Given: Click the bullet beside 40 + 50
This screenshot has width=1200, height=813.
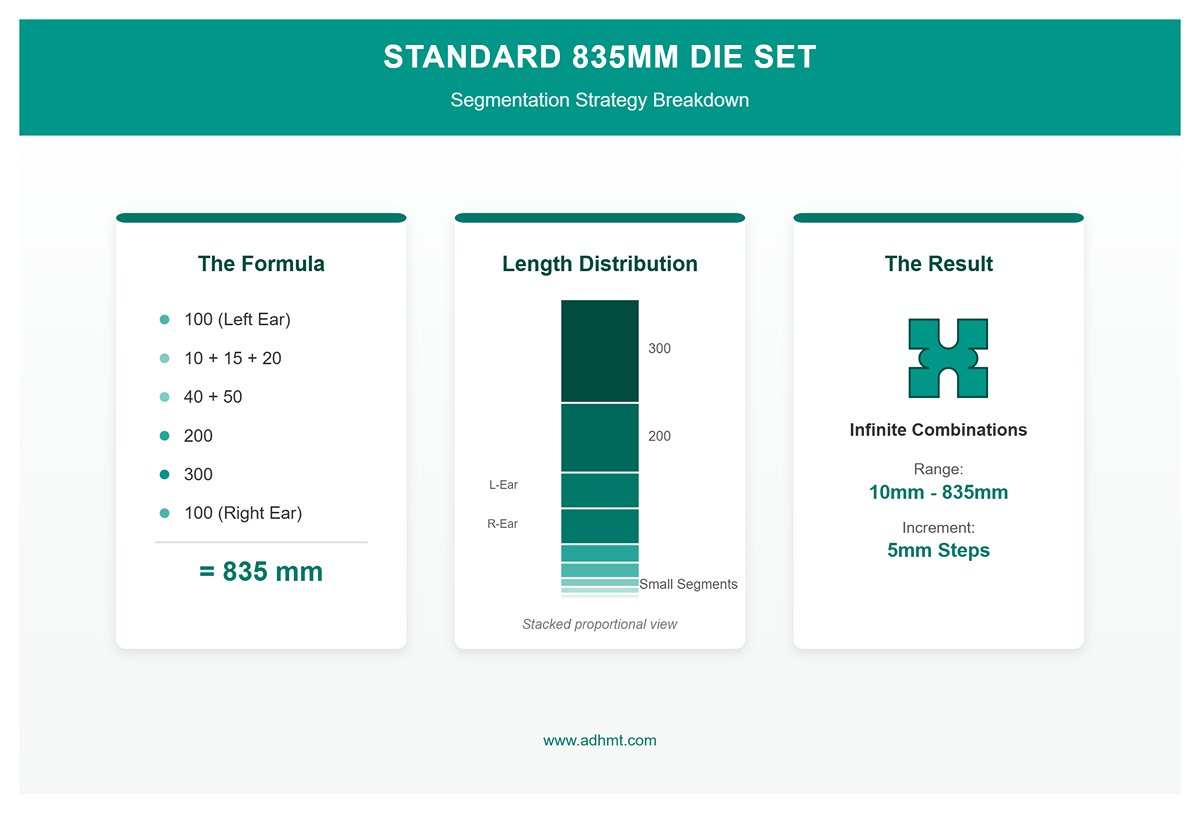Looking at the screenshot, I should tap(165, 397).
